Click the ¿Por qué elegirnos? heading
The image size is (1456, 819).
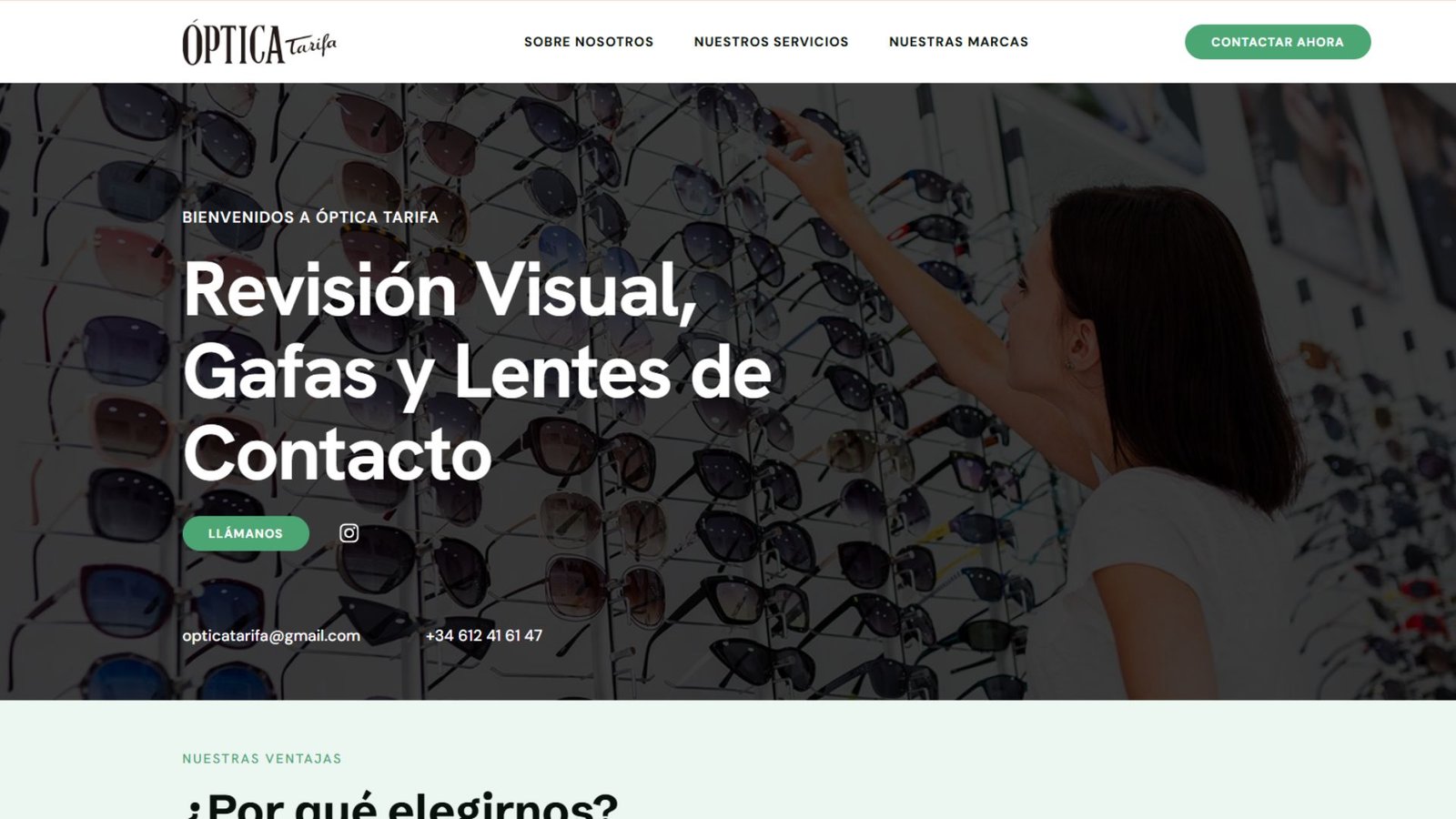click(x=400, y=805)
